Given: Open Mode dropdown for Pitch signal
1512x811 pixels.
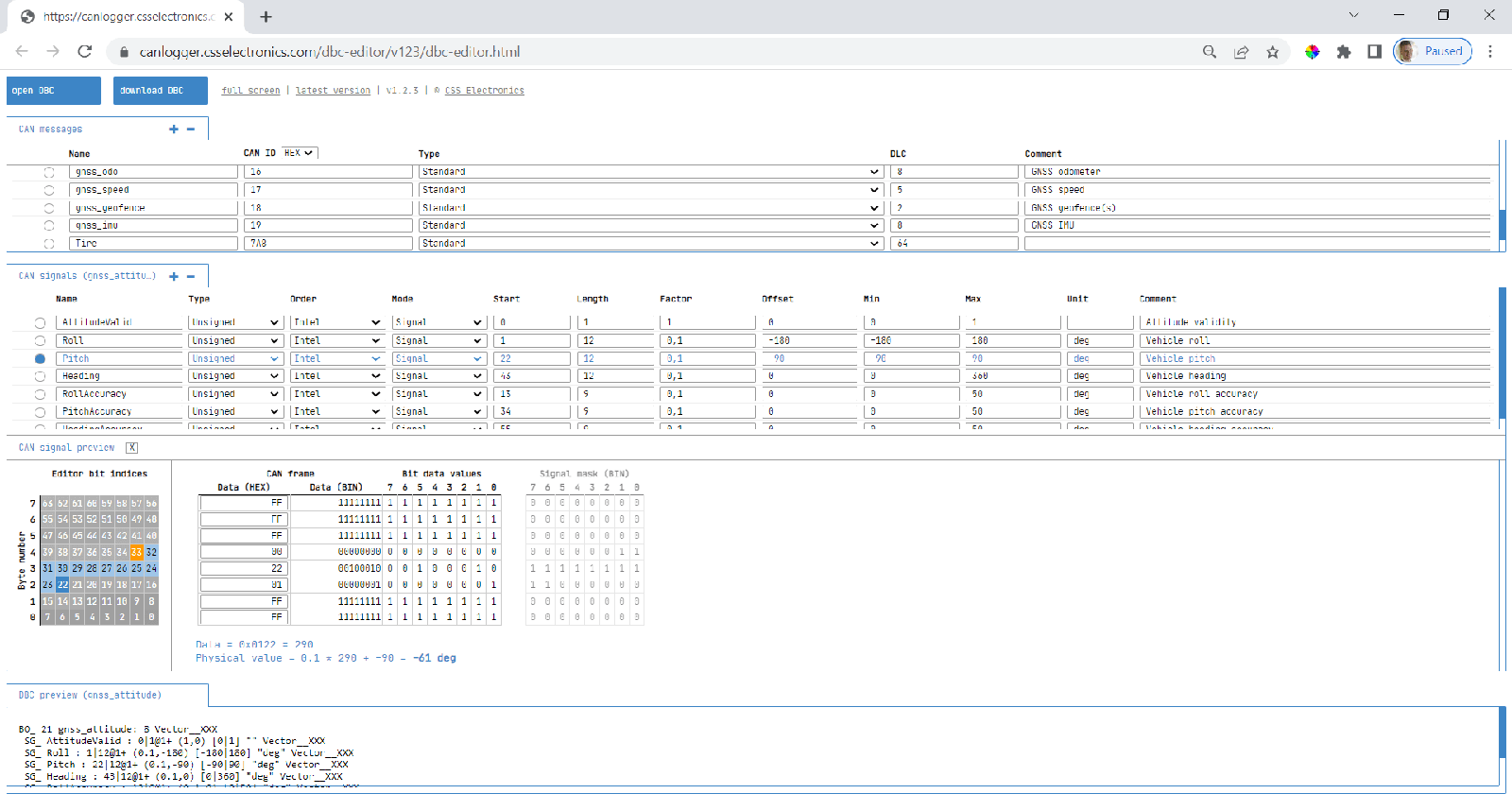Looking at the screenshot, I should coord(438,359).
